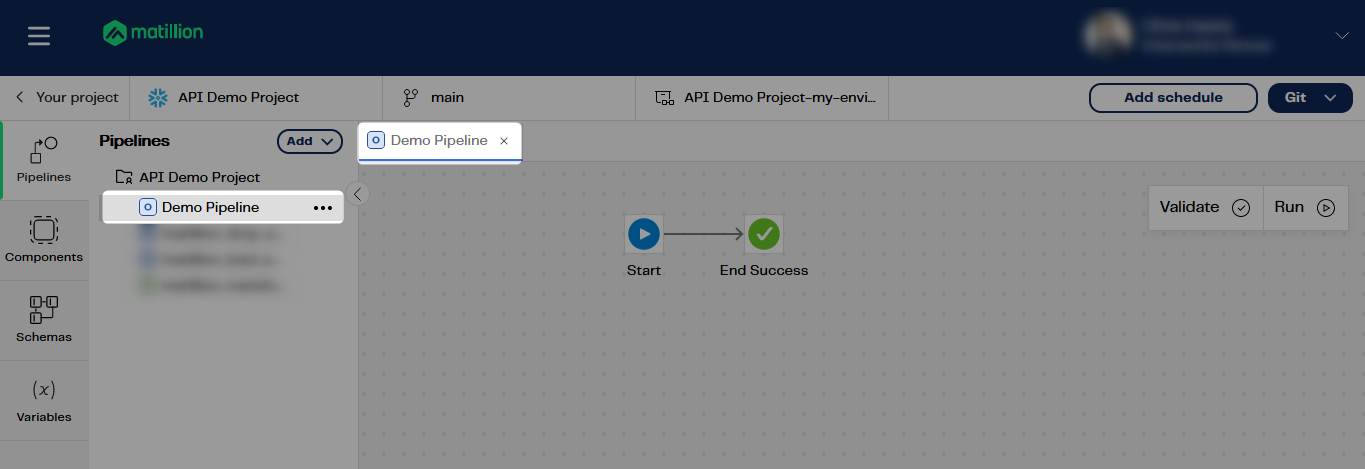Collapse the Pipelines side panel
The width and height of the screenshot is (1365, 469).
click(x=358, y=194)
